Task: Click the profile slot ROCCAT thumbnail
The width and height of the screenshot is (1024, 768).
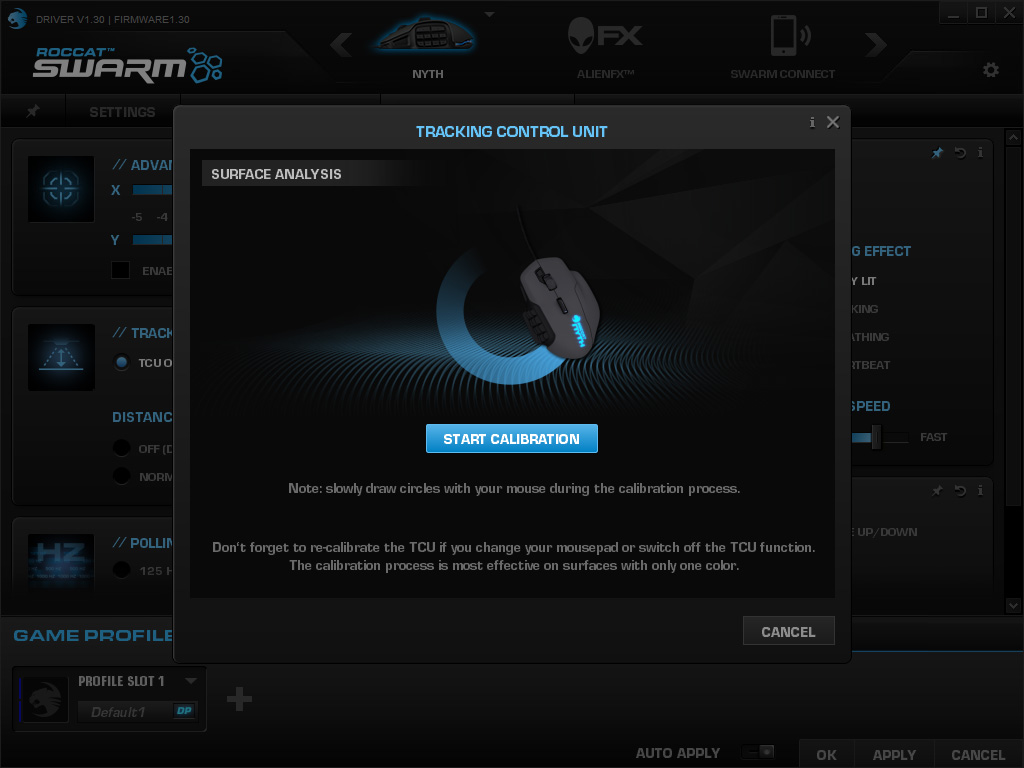Action: click(x=44, y=699)
